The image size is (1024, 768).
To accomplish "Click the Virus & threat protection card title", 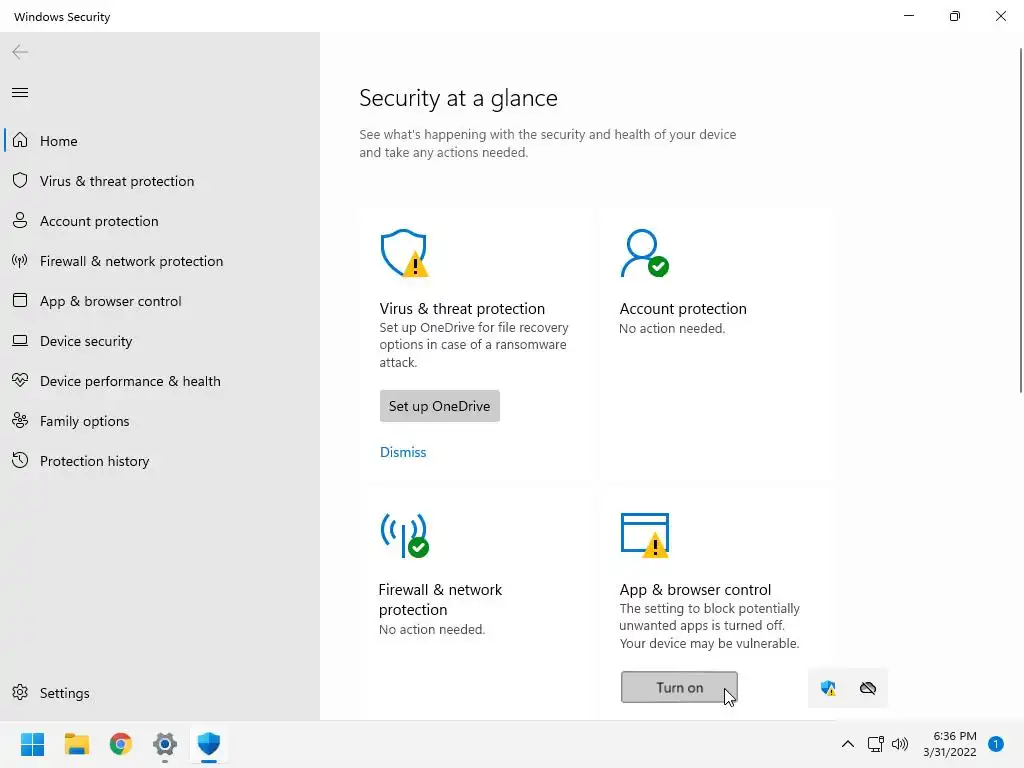I will click(x=462, y=308).
